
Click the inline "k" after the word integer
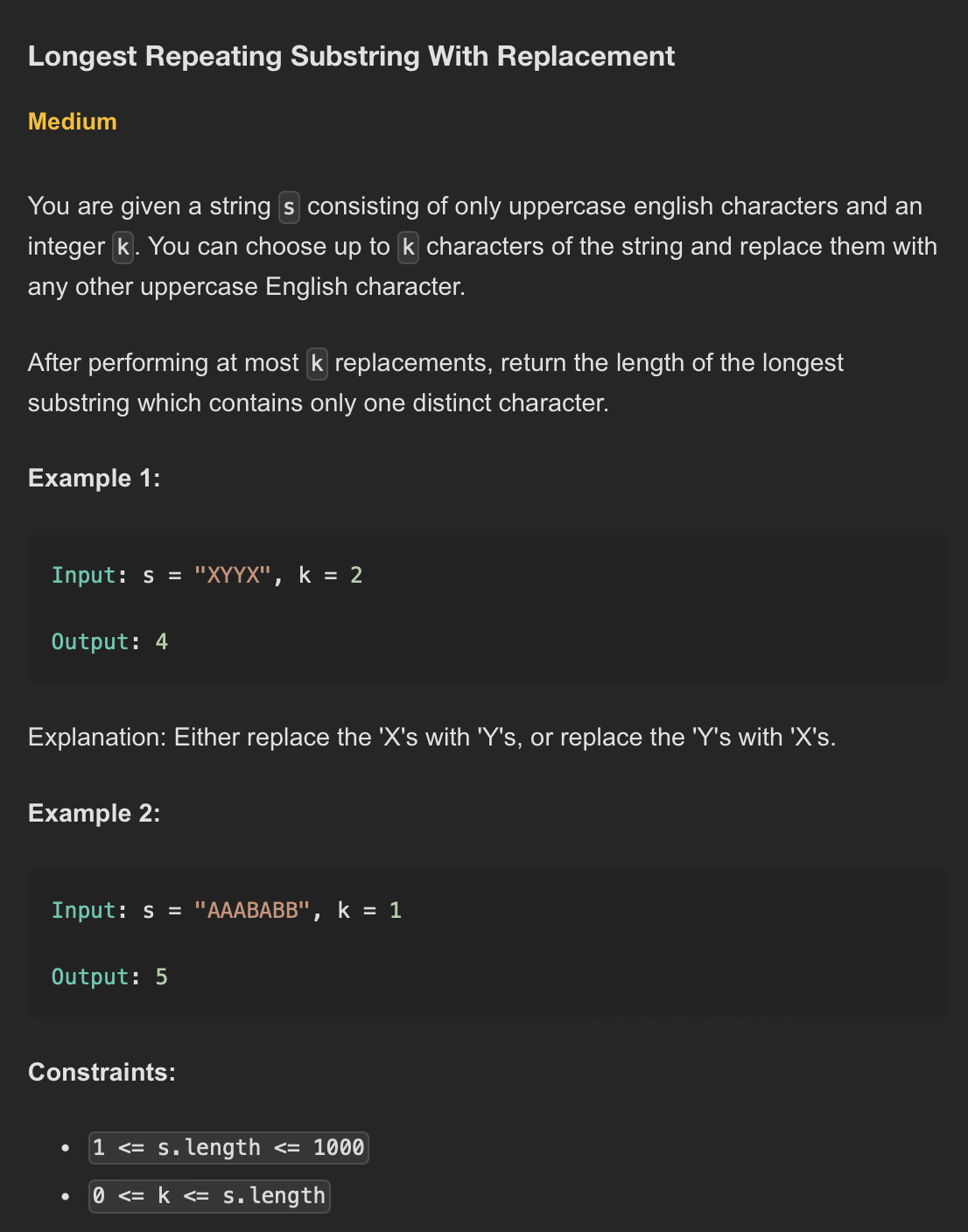point(123,248)
